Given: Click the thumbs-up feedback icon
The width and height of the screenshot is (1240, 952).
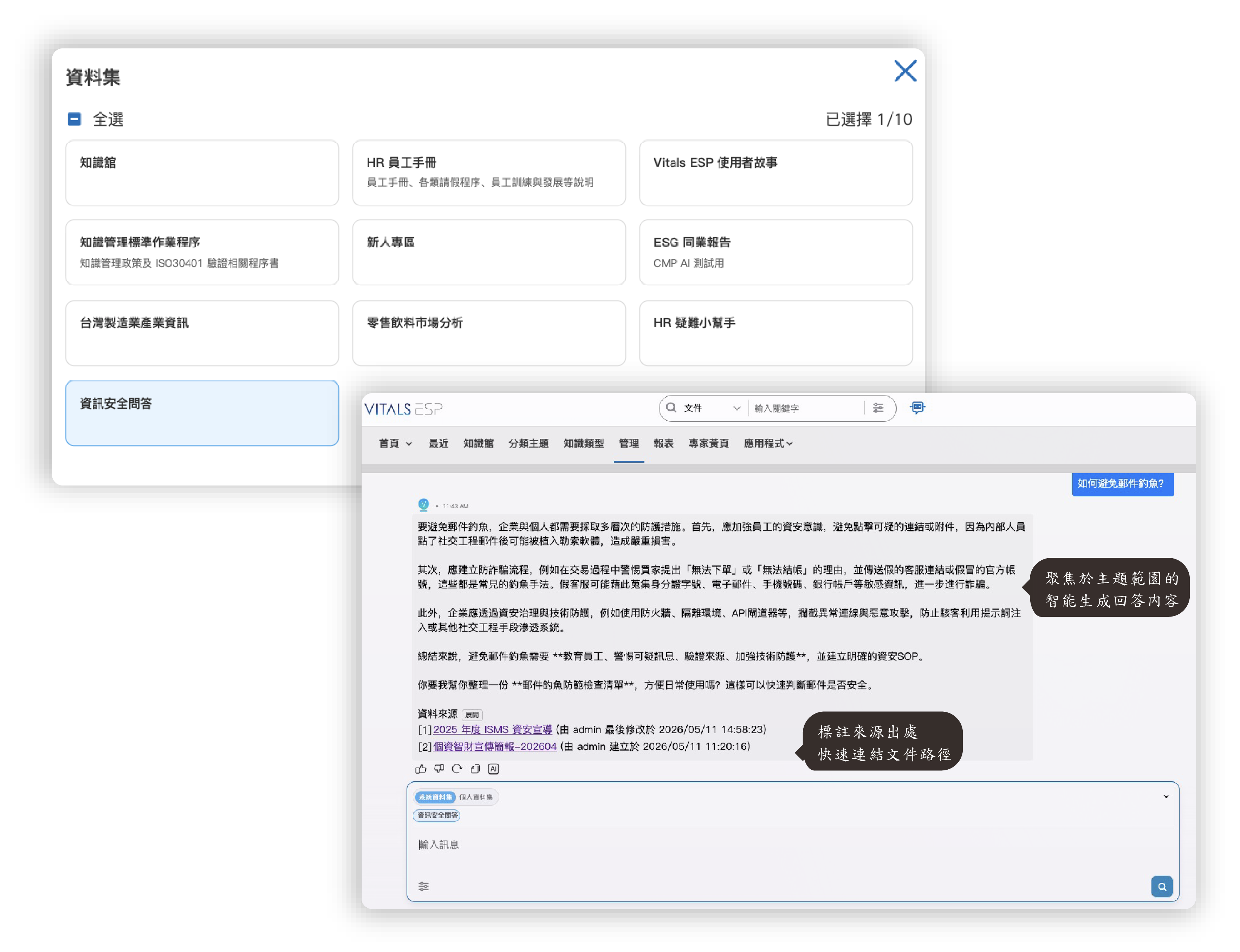Looking at the screenshot, I should click(421, 769).
